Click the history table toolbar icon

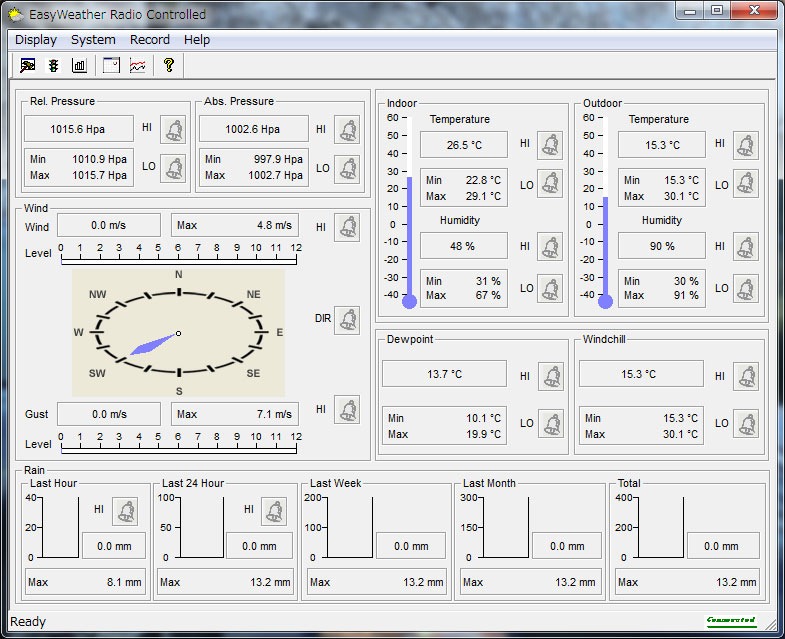[111, 65]
